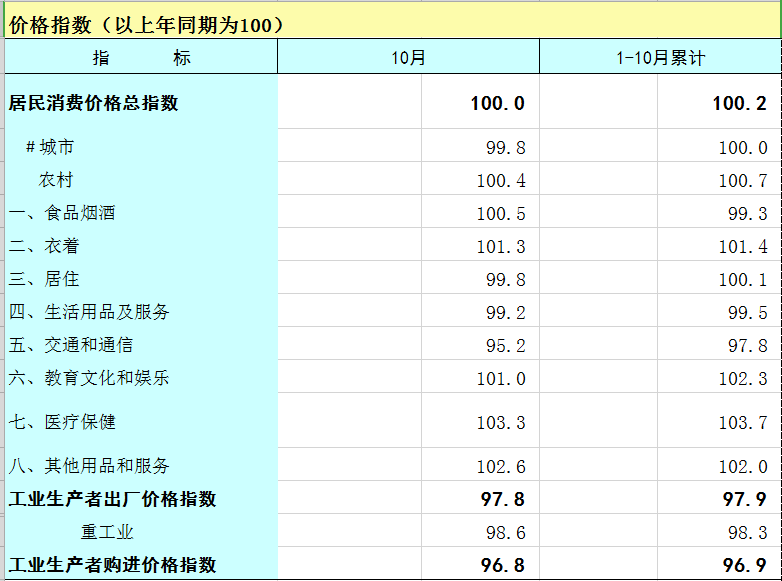Select the 农村 October value 100.4
782x581 pixels.
pyautogui.click(x=500, y=181)
